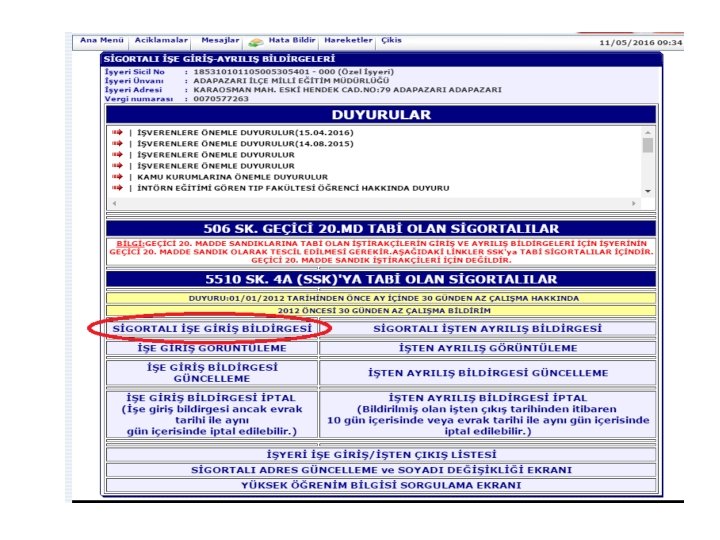Open İŞTEN AYRILIŞ BİLDİRGESİ İPTAL
Image resolution: width=720 pixels, height=540 pixels.
pos(488,414)
